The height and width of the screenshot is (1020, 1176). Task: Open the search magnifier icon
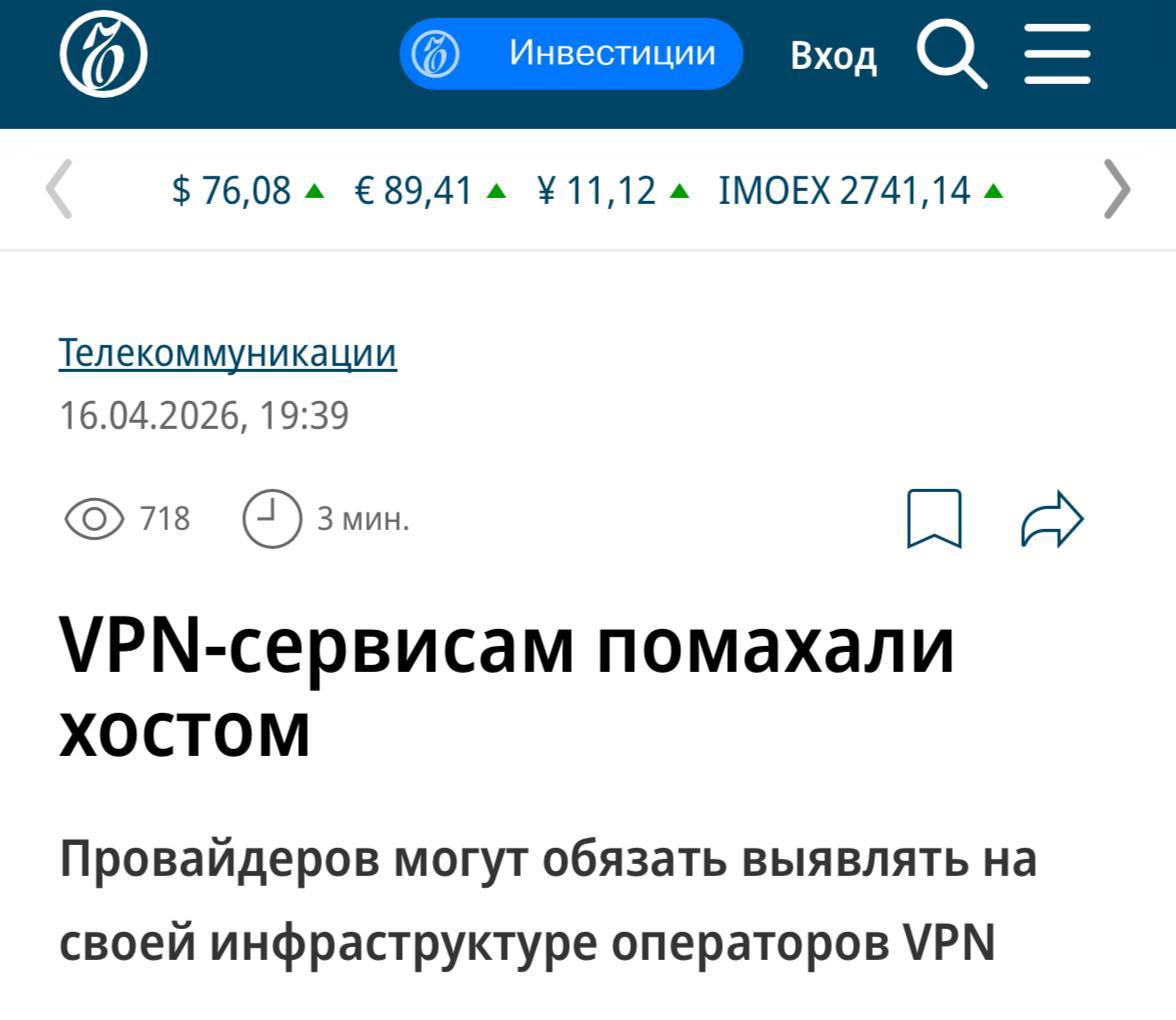point(952,54)
